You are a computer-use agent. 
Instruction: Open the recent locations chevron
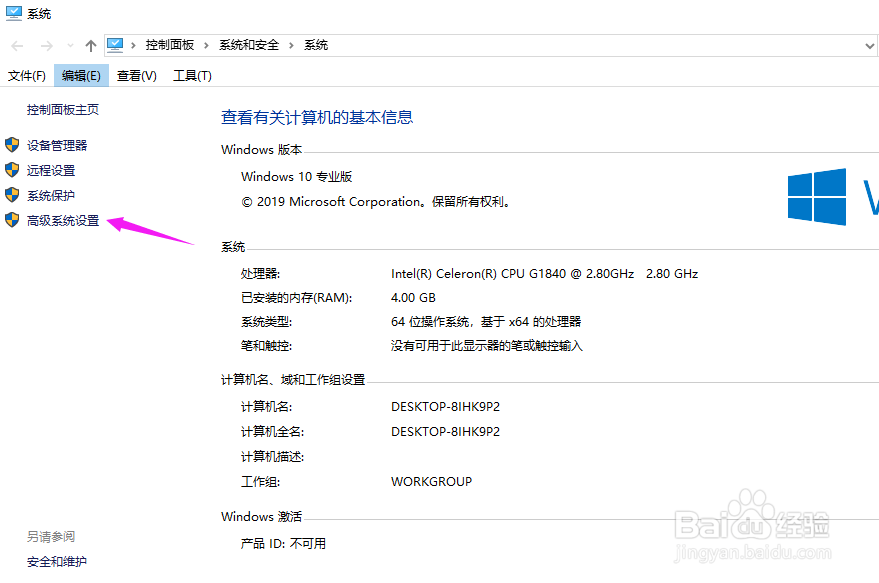(x=70, y=45)
